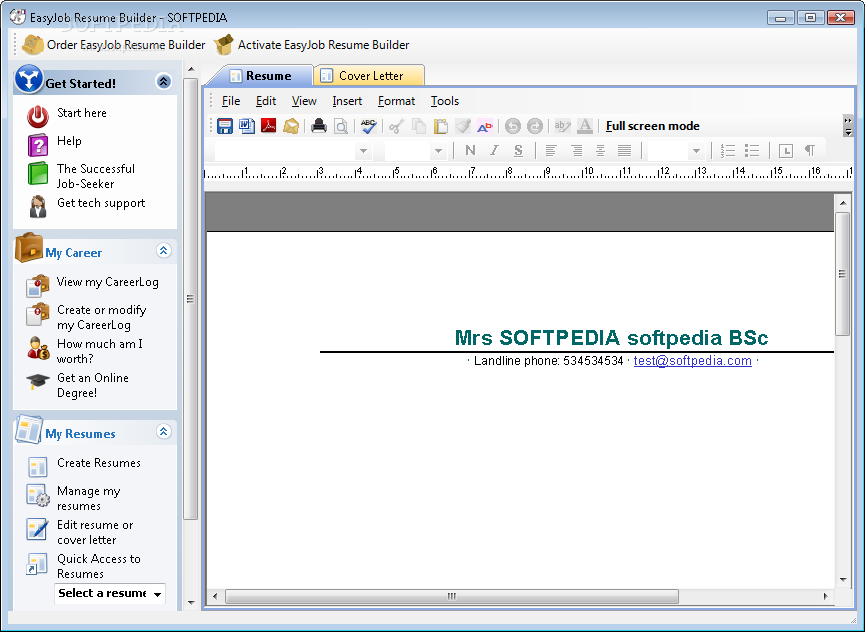Toggle underline S formatting button
This screenshot has width=865, height=632.
(x=518, y=150)
